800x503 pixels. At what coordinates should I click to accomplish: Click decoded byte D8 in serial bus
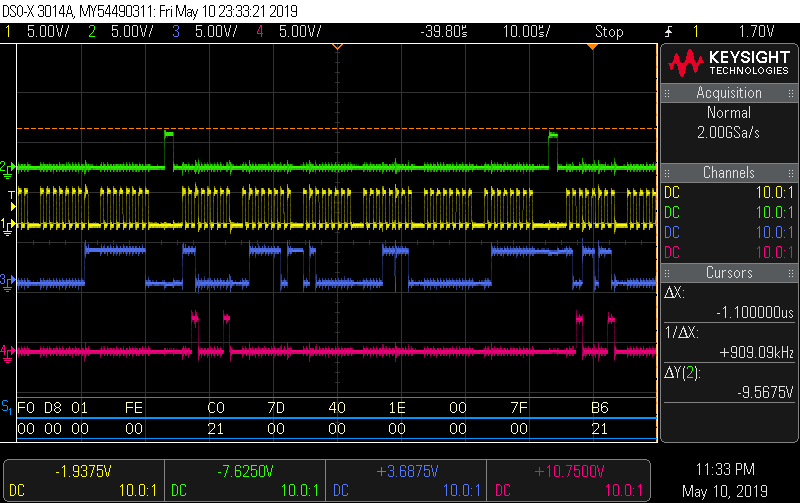tap(53, 408)
